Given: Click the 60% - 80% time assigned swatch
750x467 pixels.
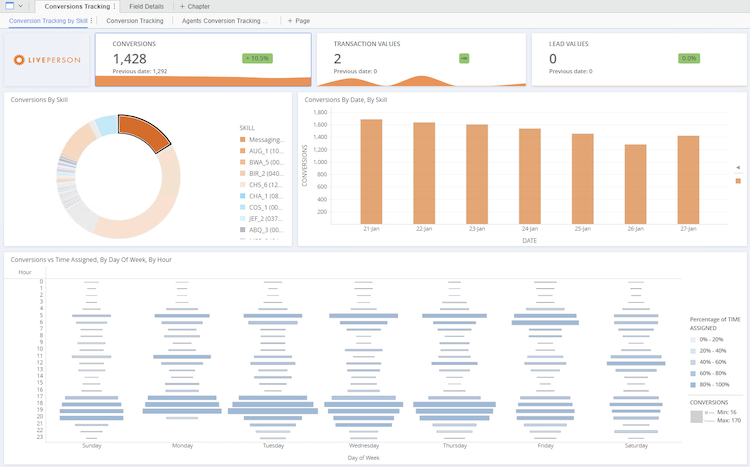Looking at the screenshot, I should pos(693,373).
